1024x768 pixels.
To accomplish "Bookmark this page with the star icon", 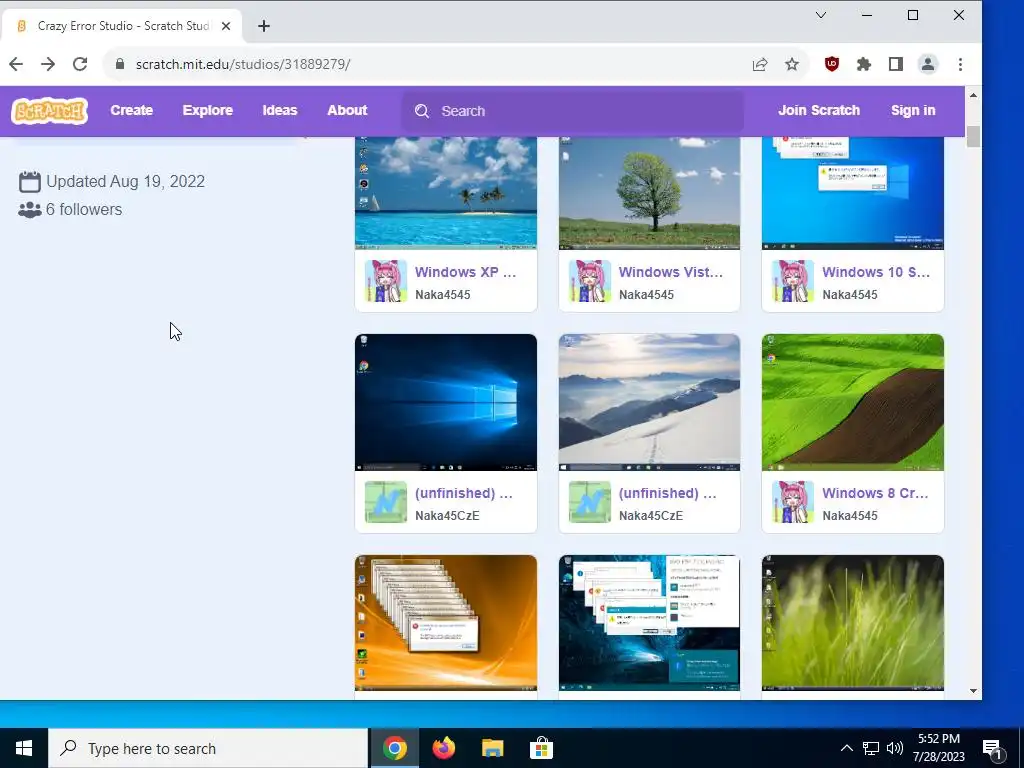I will click(x=792, y=64).
